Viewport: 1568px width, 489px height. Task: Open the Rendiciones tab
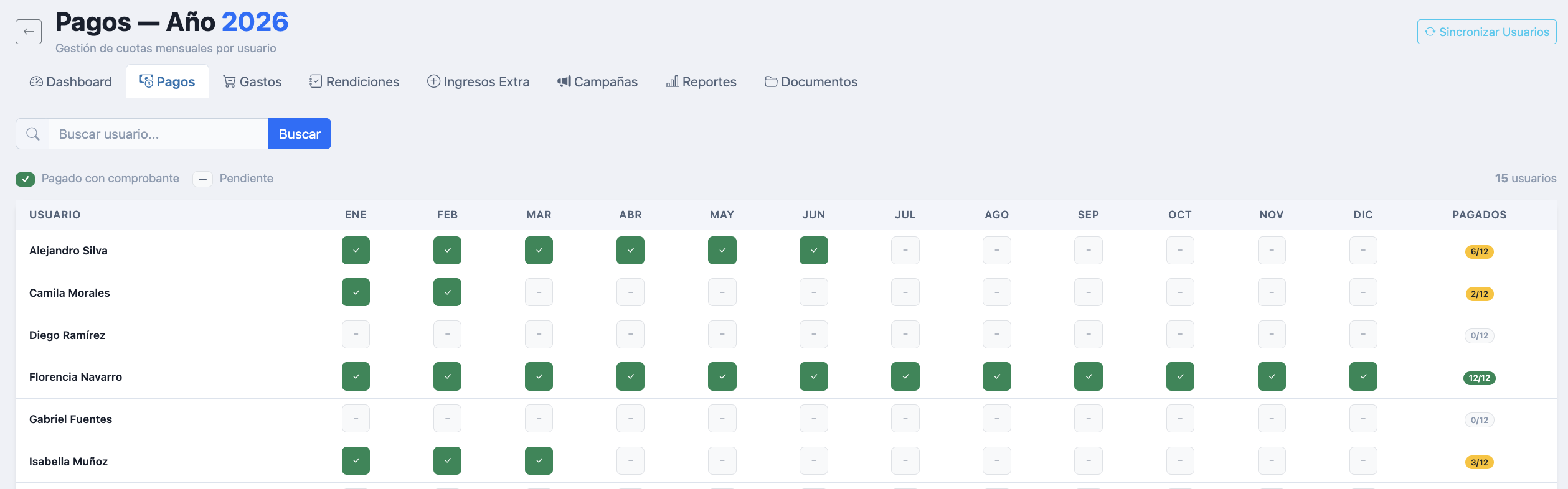click(x=355, y=81)
